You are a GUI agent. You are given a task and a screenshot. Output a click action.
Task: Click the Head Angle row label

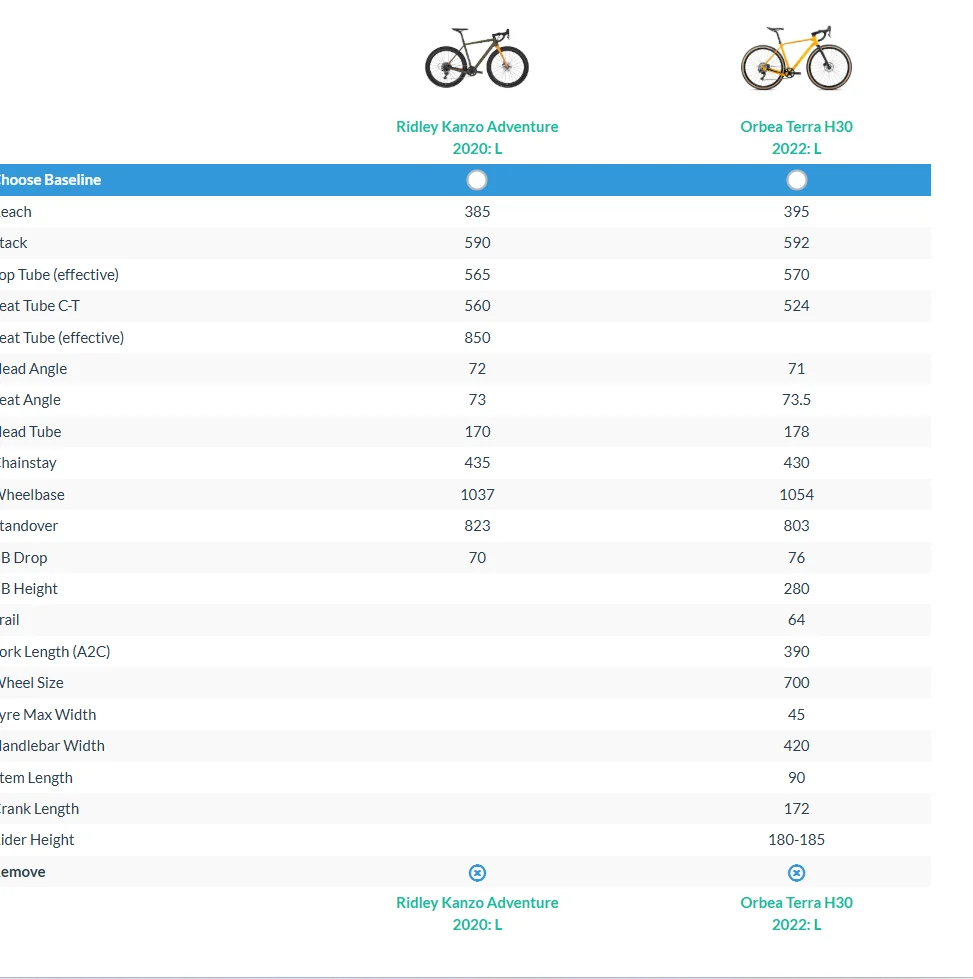33,369
